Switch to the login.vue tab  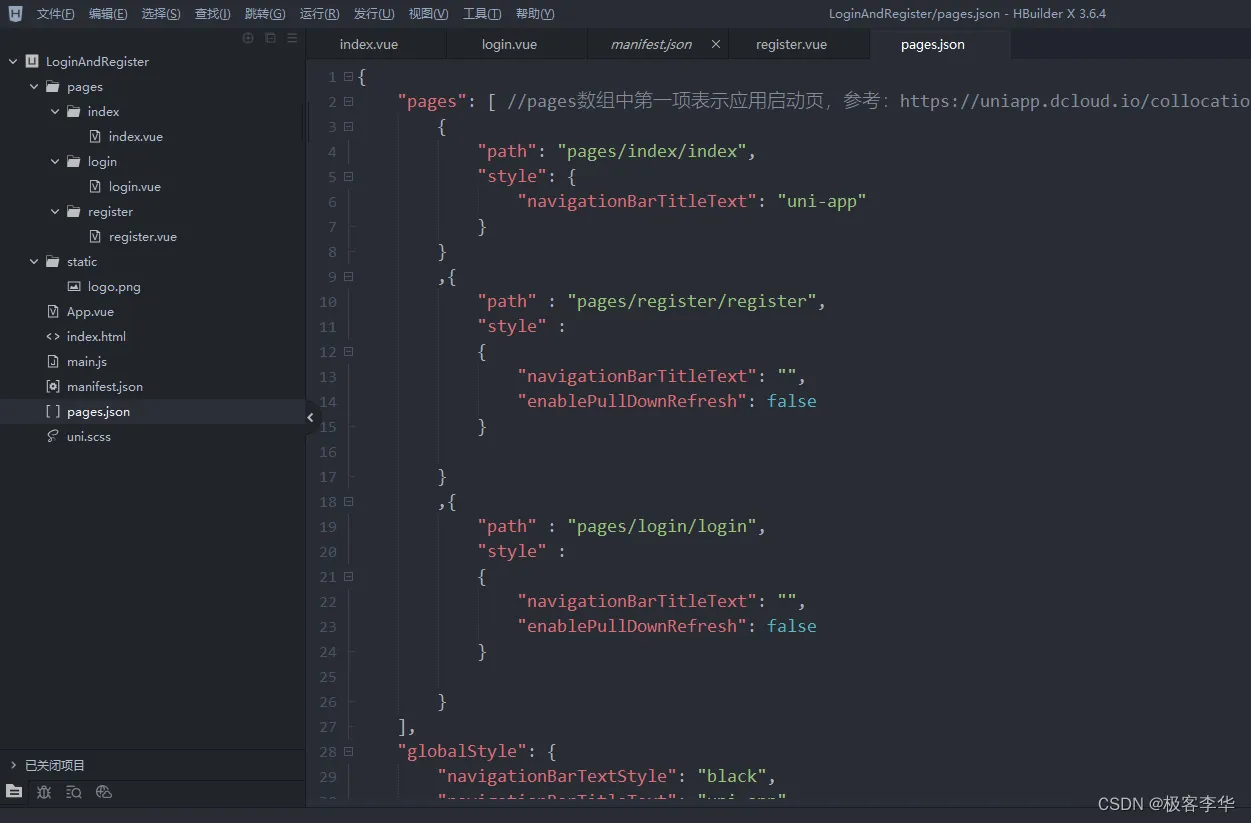[x=509, y=45]
